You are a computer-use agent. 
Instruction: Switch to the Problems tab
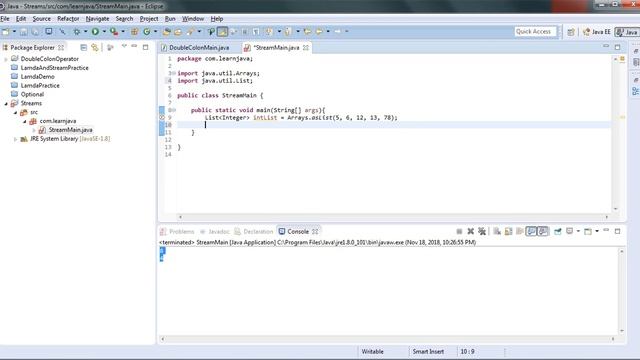click(178, 232)
